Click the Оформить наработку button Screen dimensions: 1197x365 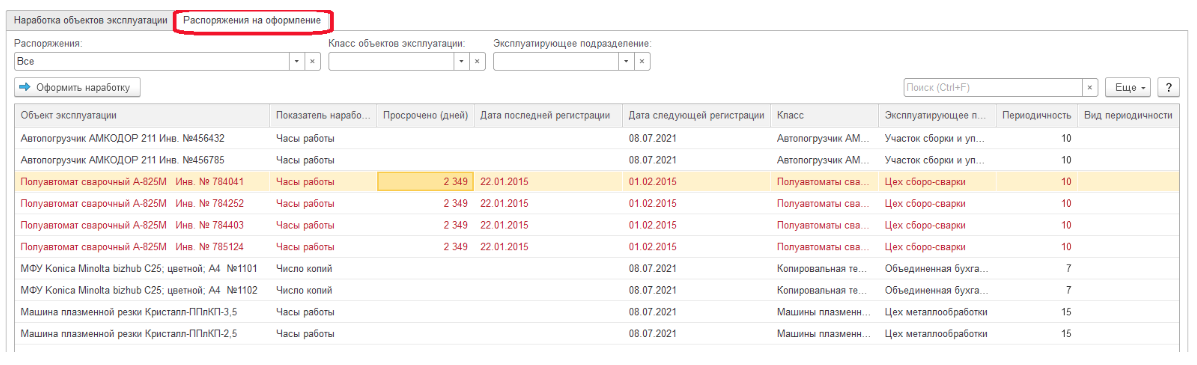[x=77, y=87]
